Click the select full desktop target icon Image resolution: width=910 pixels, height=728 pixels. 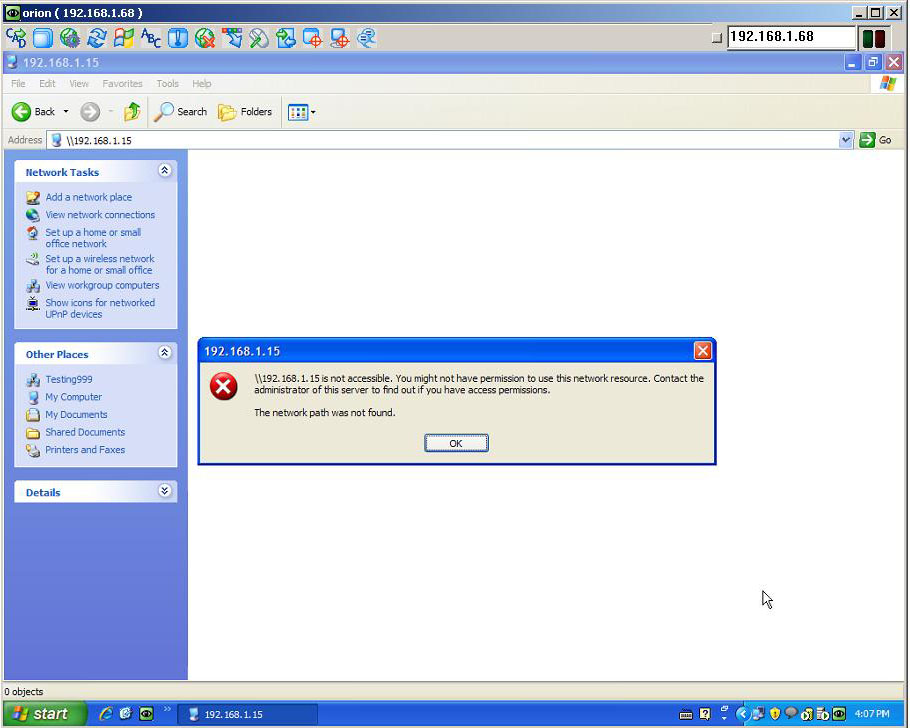point(340,38)
